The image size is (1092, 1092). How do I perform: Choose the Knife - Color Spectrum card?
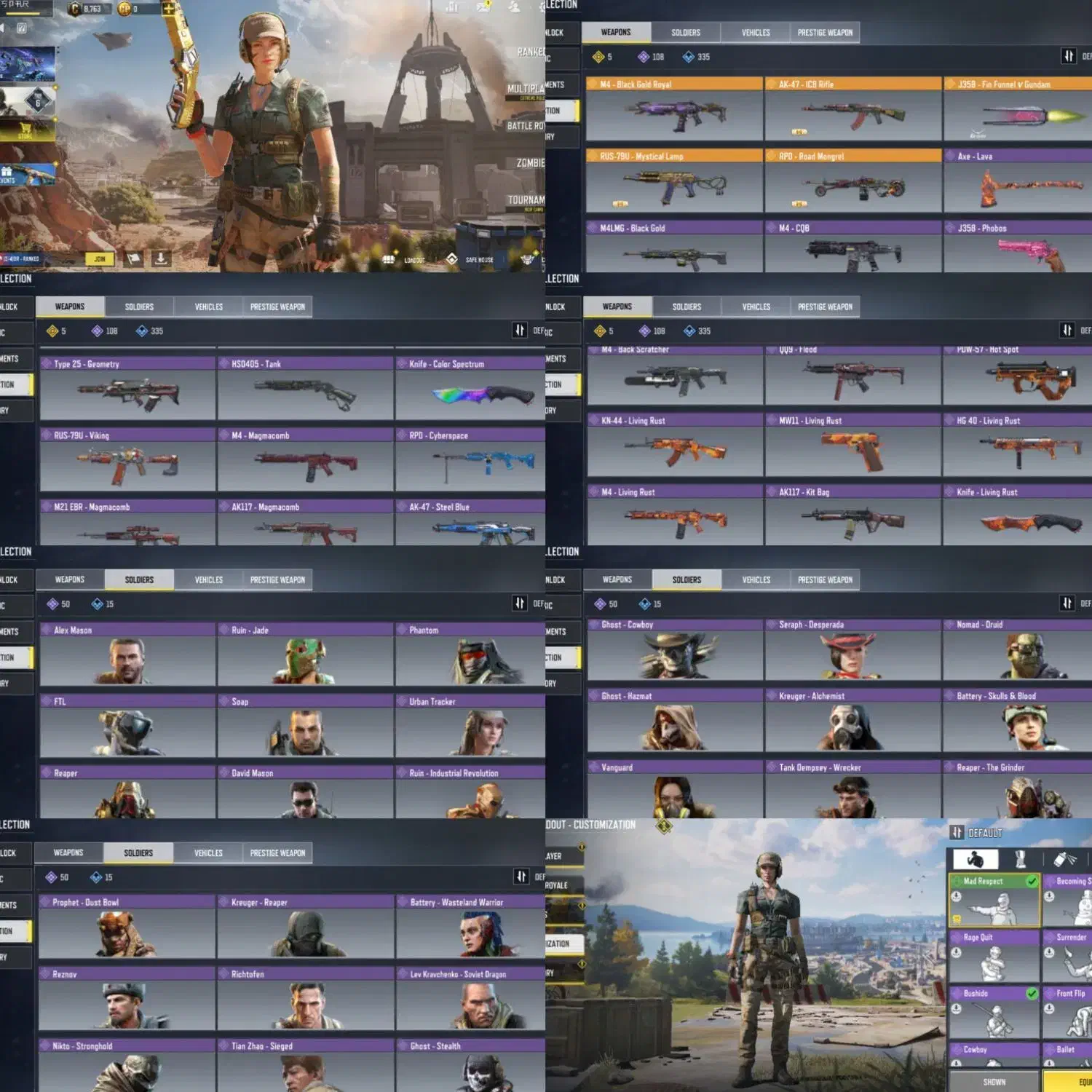tap(470, 389)
